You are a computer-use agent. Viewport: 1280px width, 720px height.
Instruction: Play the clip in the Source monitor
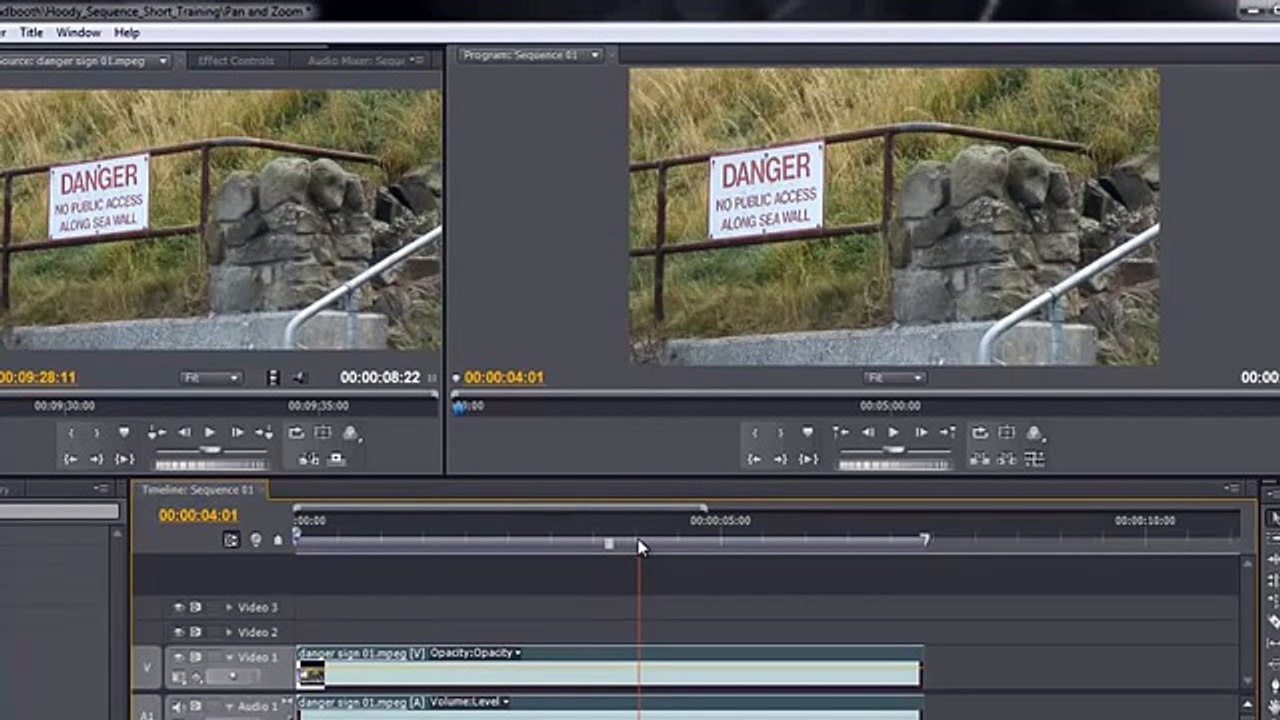point(210,433)
